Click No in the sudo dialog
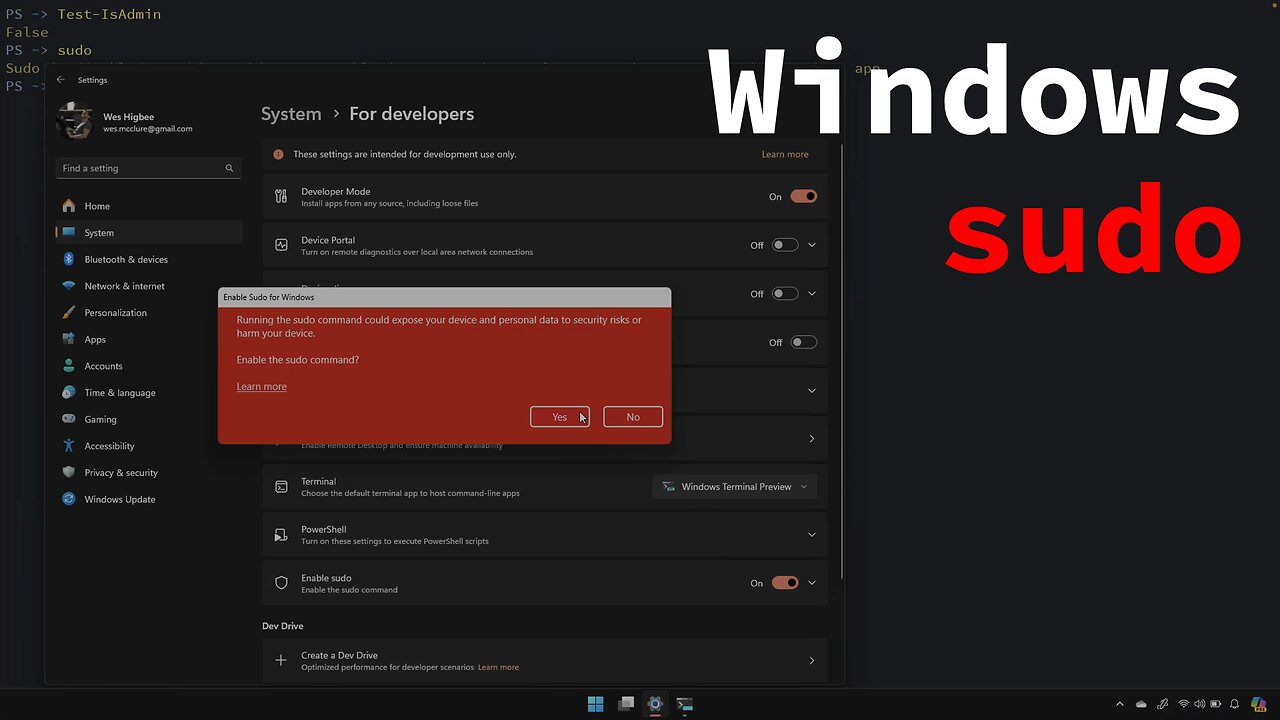This screenshot has height=720, width=1280. (633, 417)
